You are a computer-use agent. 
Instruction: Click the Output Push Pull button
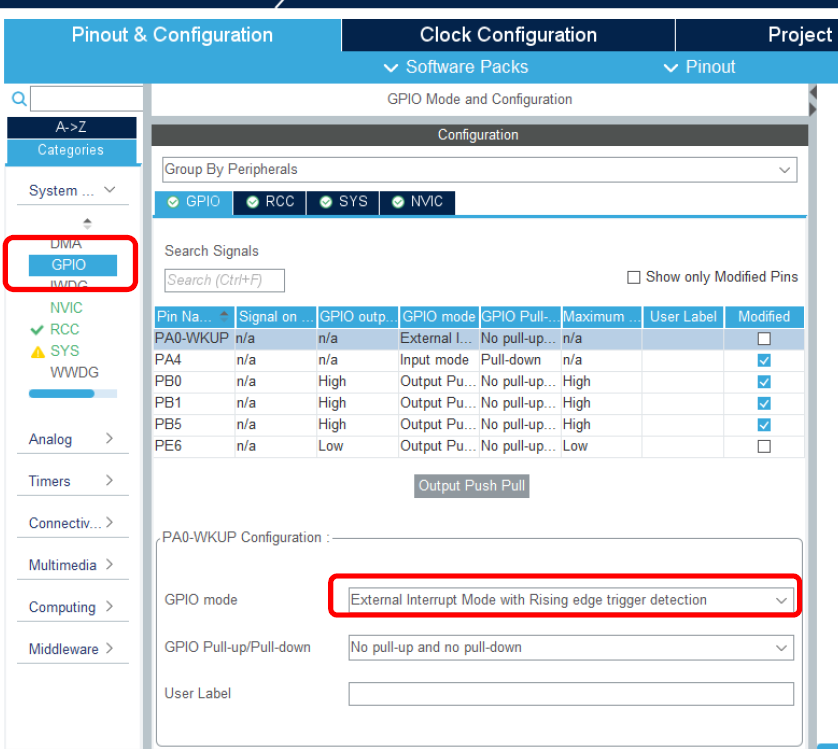pos(472,486)
